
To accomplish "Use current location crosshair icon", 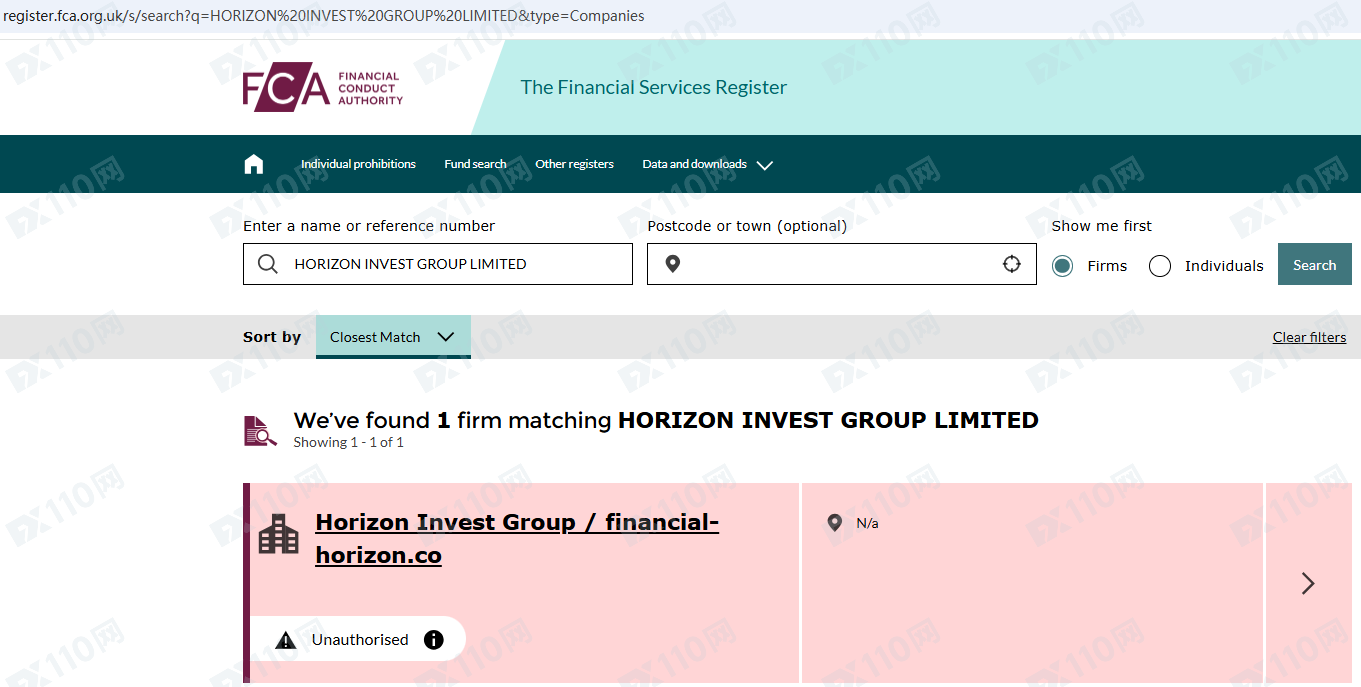I will click(1012, 264).
